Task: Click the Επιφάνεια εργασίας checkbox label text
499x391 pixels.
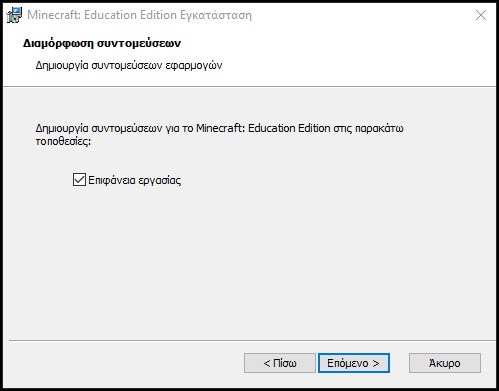Action: (135, 180)
